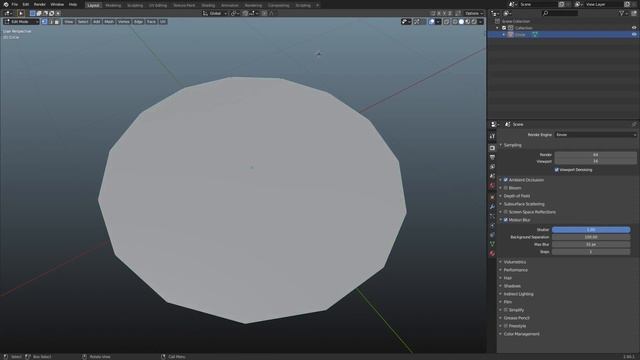Image resolution: width=640 pixels, height=360 pixels.
Task: Click the Render samples field
Action: tap(596, 155)
